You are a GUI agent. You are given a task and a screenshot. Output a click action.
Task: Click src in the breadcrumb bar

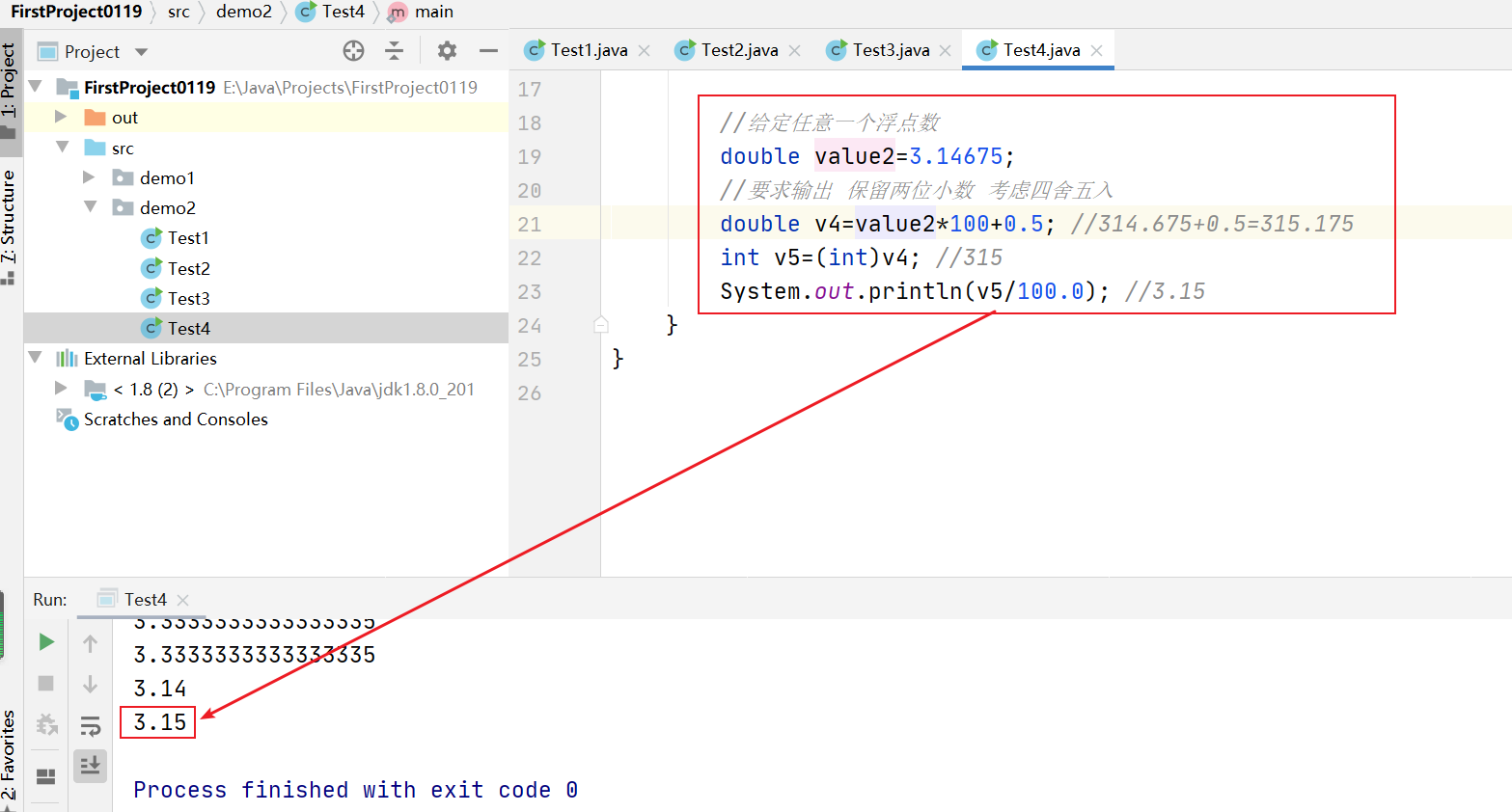click(x=179, y=13)
